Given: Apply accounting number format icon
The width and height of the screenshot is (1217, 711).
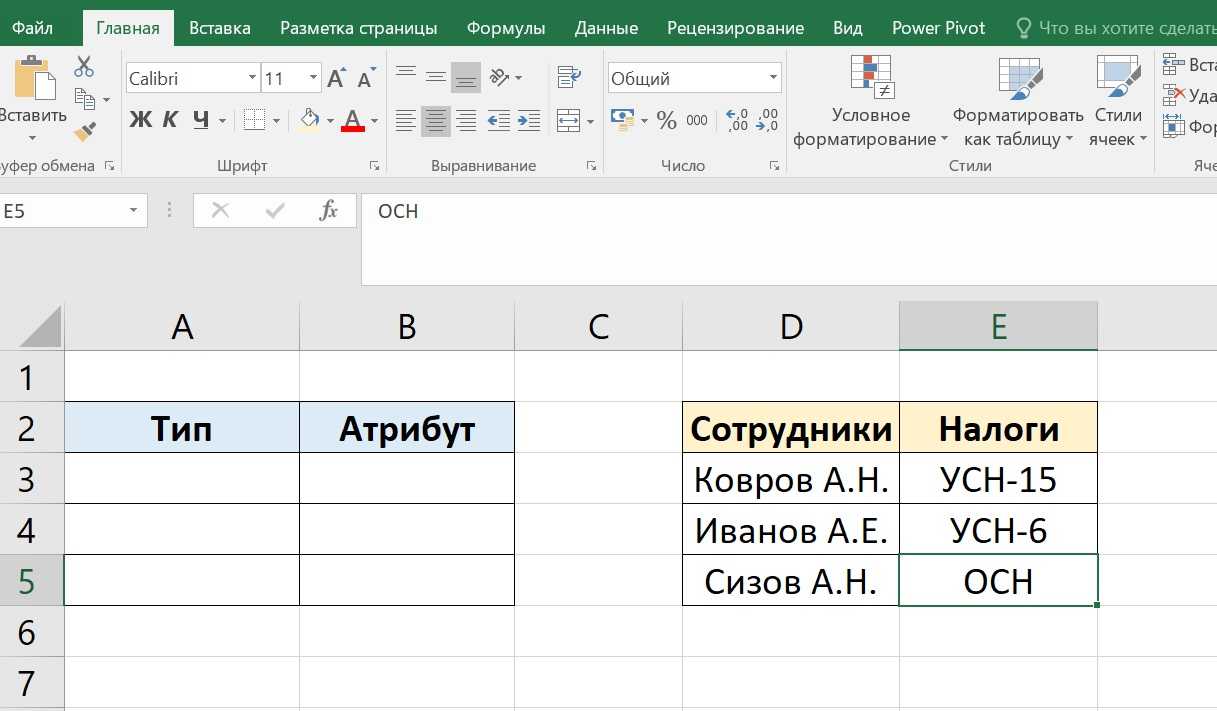Looking at the screenshot, I should [x=622, y=121].
